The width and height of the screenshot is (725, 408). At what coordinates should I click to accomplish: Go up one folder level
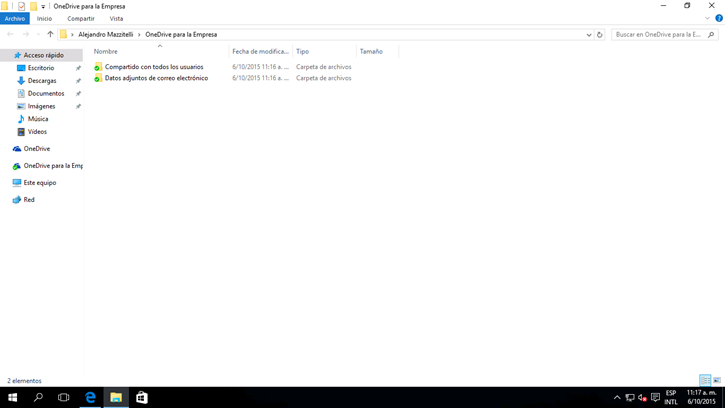pos(50,34)
